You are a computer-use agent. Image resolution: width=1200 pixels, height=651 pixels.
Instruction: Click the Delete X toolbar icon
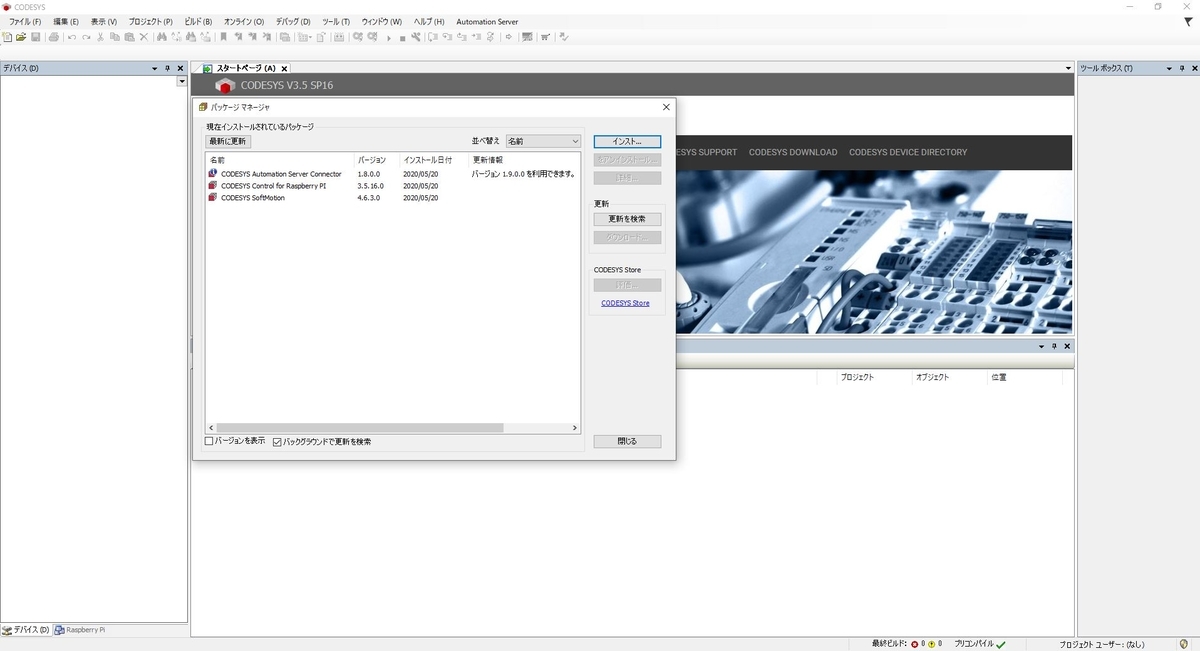click(144, 37)
